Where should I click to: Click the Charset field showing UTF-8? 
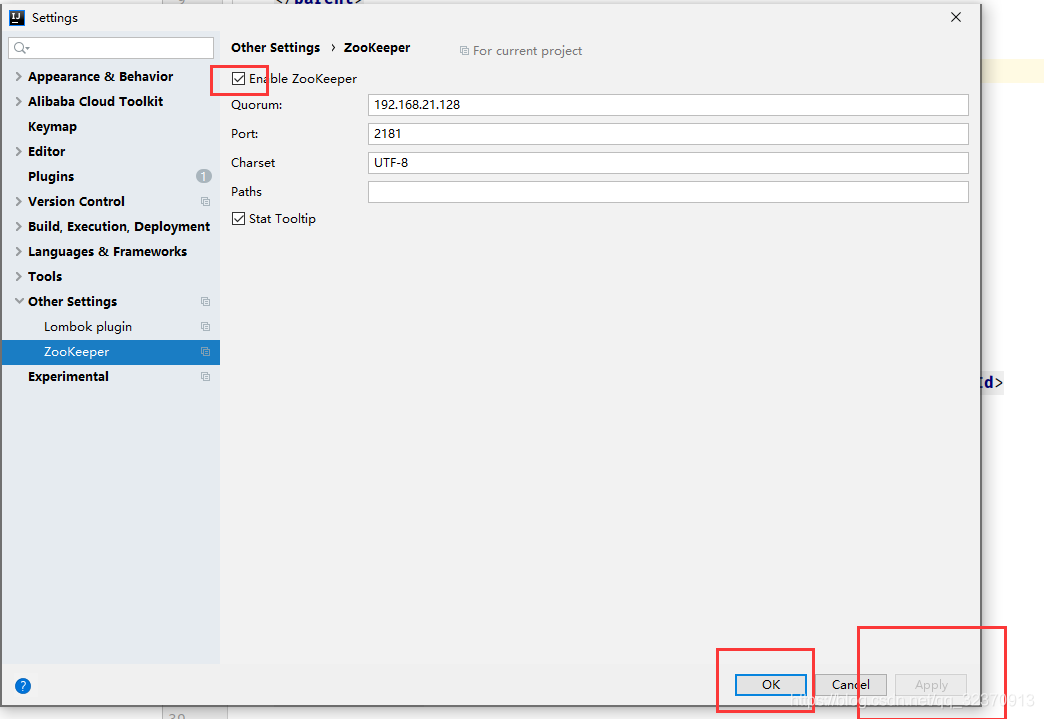[x=668, y=162]
